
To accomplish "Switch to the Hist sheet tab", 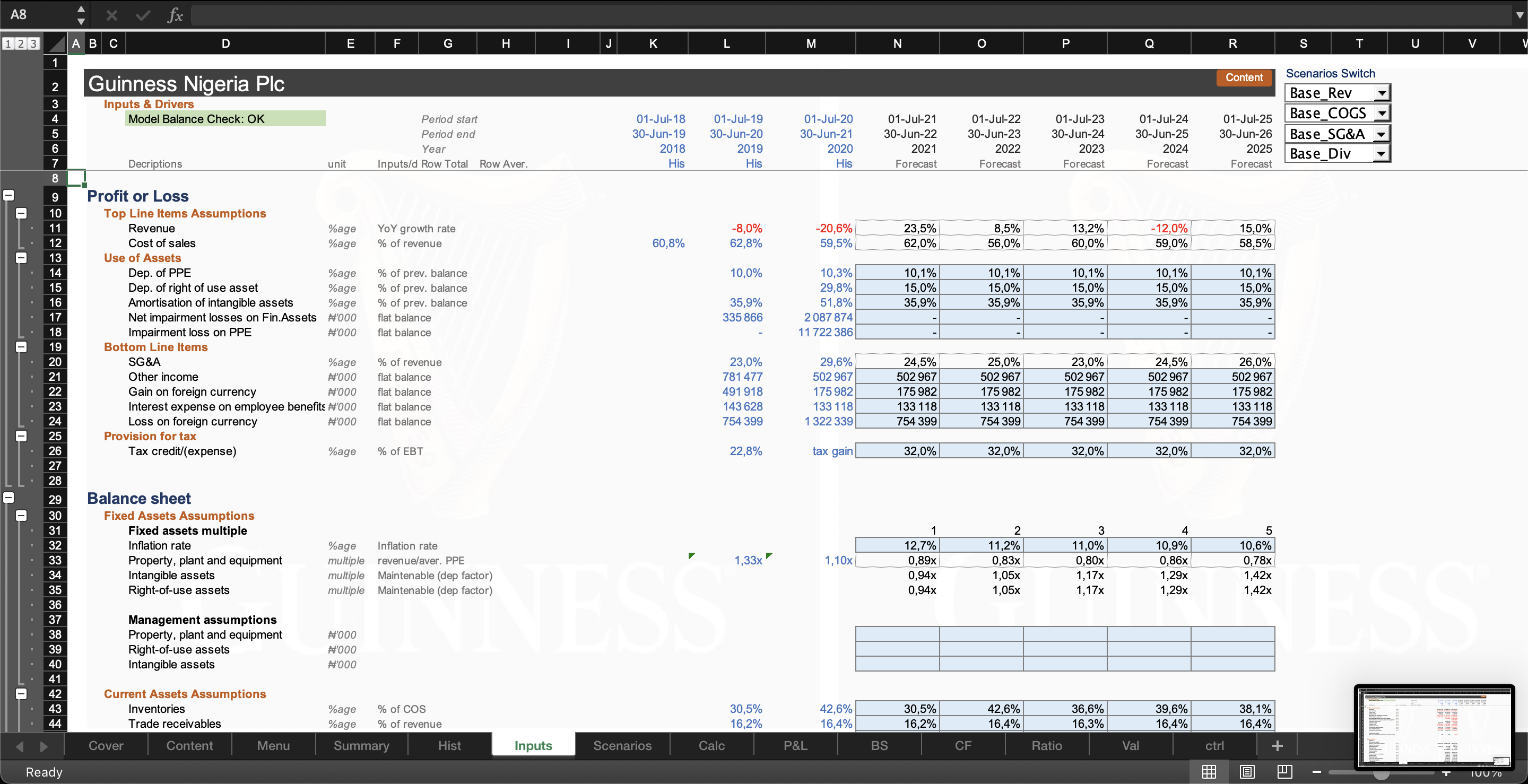I will coord(449,745).
